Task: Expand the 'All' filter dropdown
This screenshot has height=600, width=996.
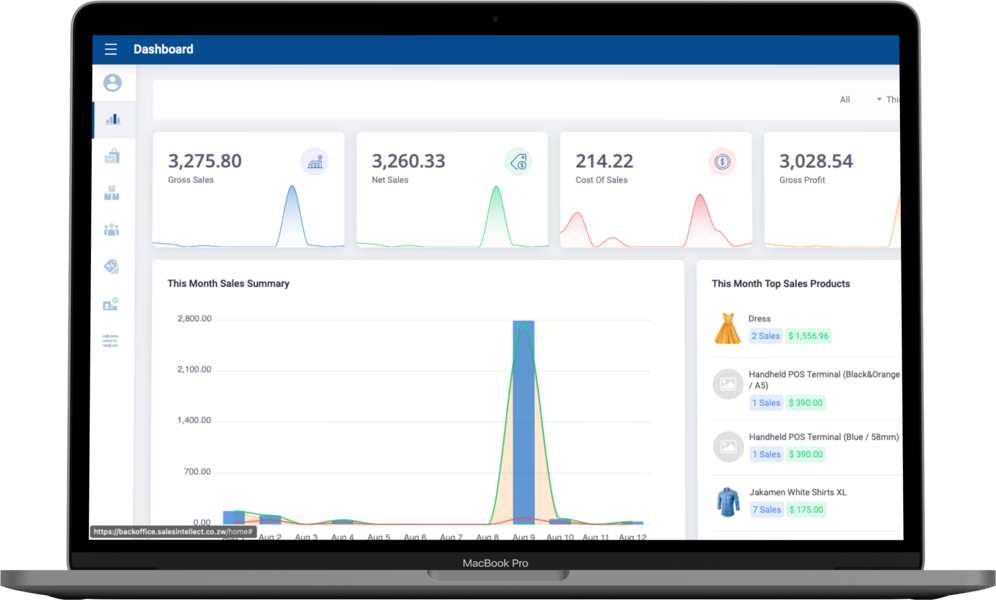Action: [860, 100]
